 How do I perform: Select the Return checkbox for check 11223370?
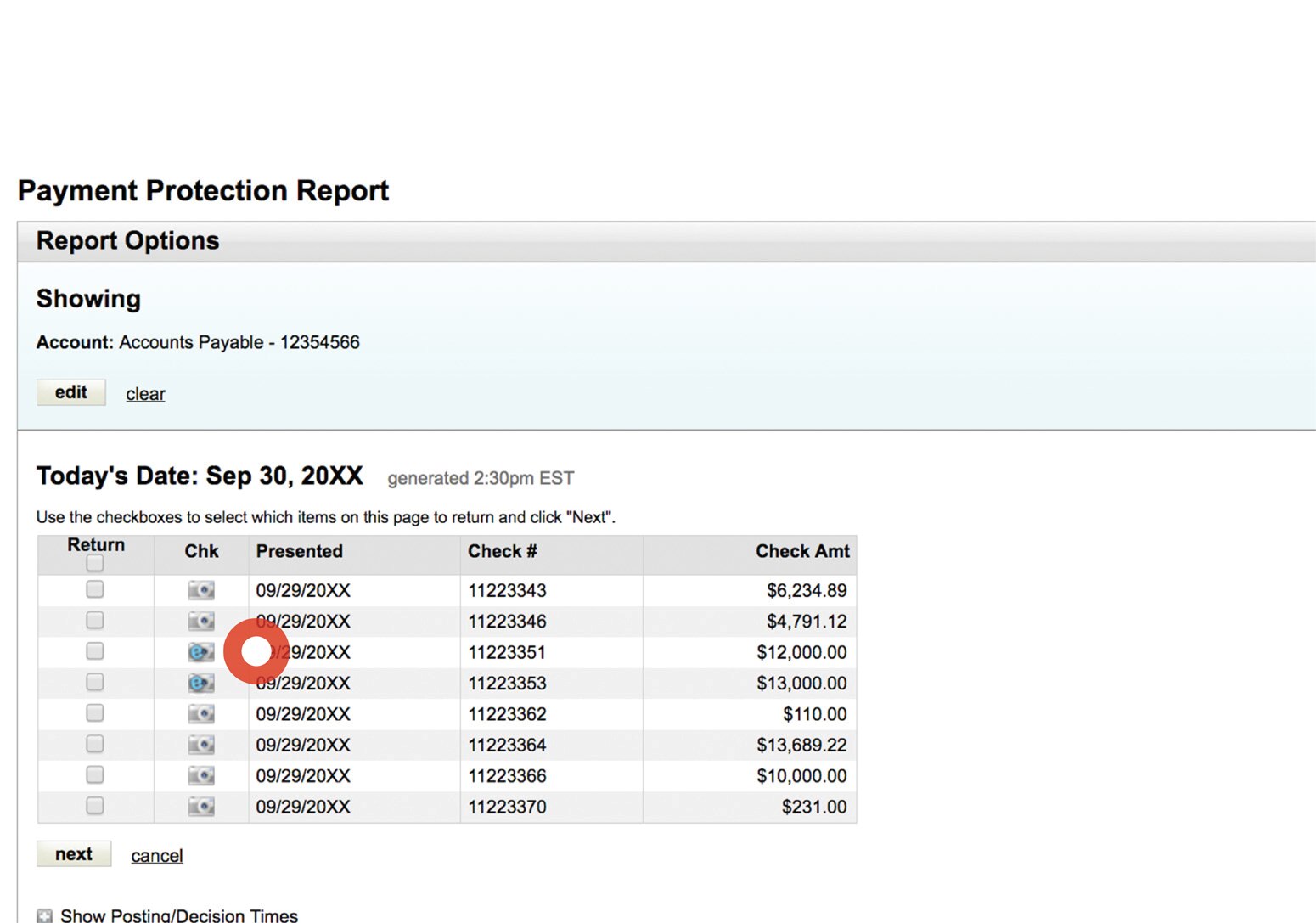coord(94,806)
